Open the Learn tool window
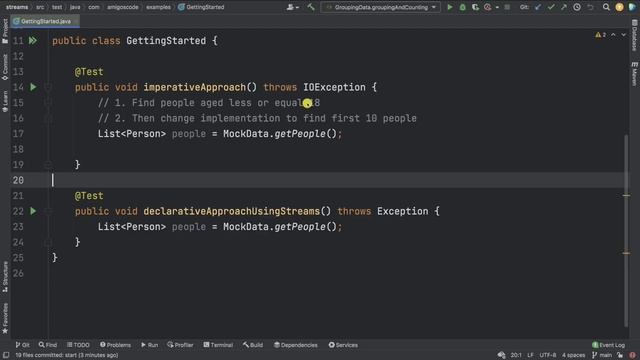Viewport: 640px width, 360px height. [5, 101]
